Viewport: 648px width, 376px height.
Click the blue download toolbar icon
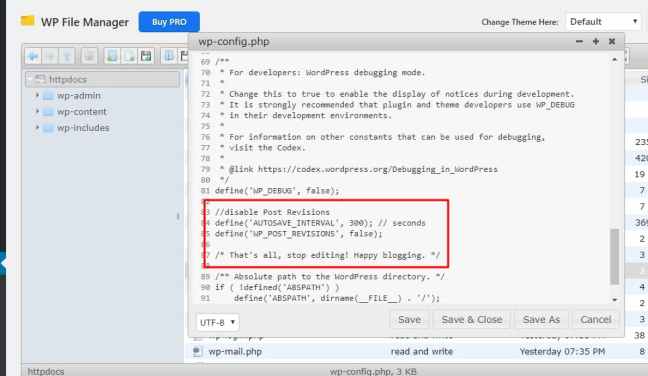click(x=169, y=56)
